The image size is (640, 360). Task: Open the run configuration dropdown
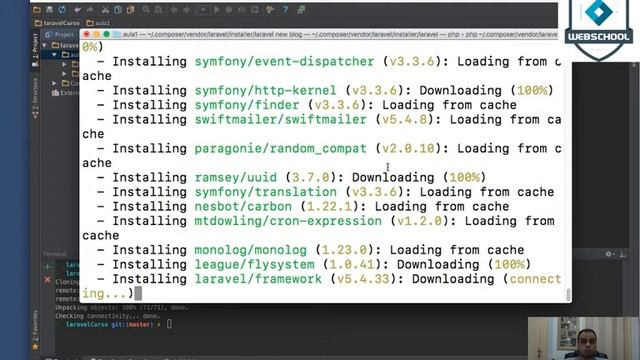203,9
